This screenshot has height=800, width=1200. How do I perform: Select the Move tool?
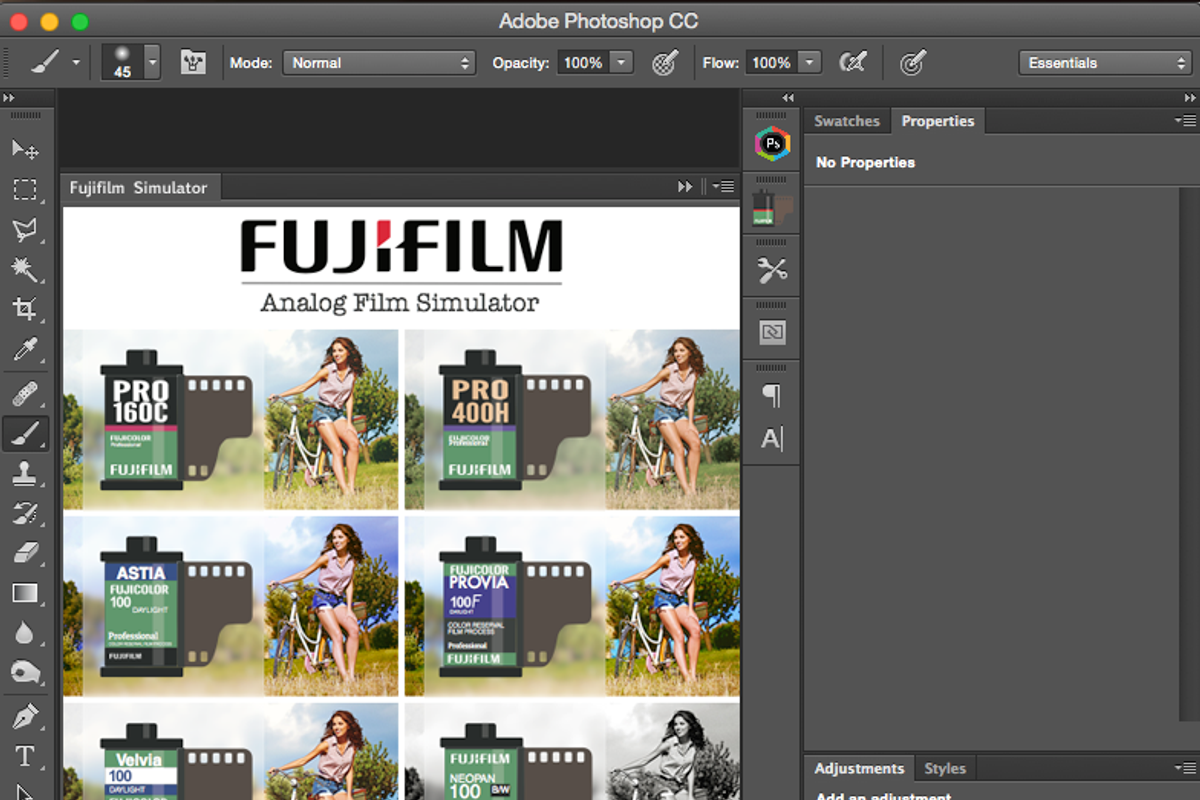[25, 150]
